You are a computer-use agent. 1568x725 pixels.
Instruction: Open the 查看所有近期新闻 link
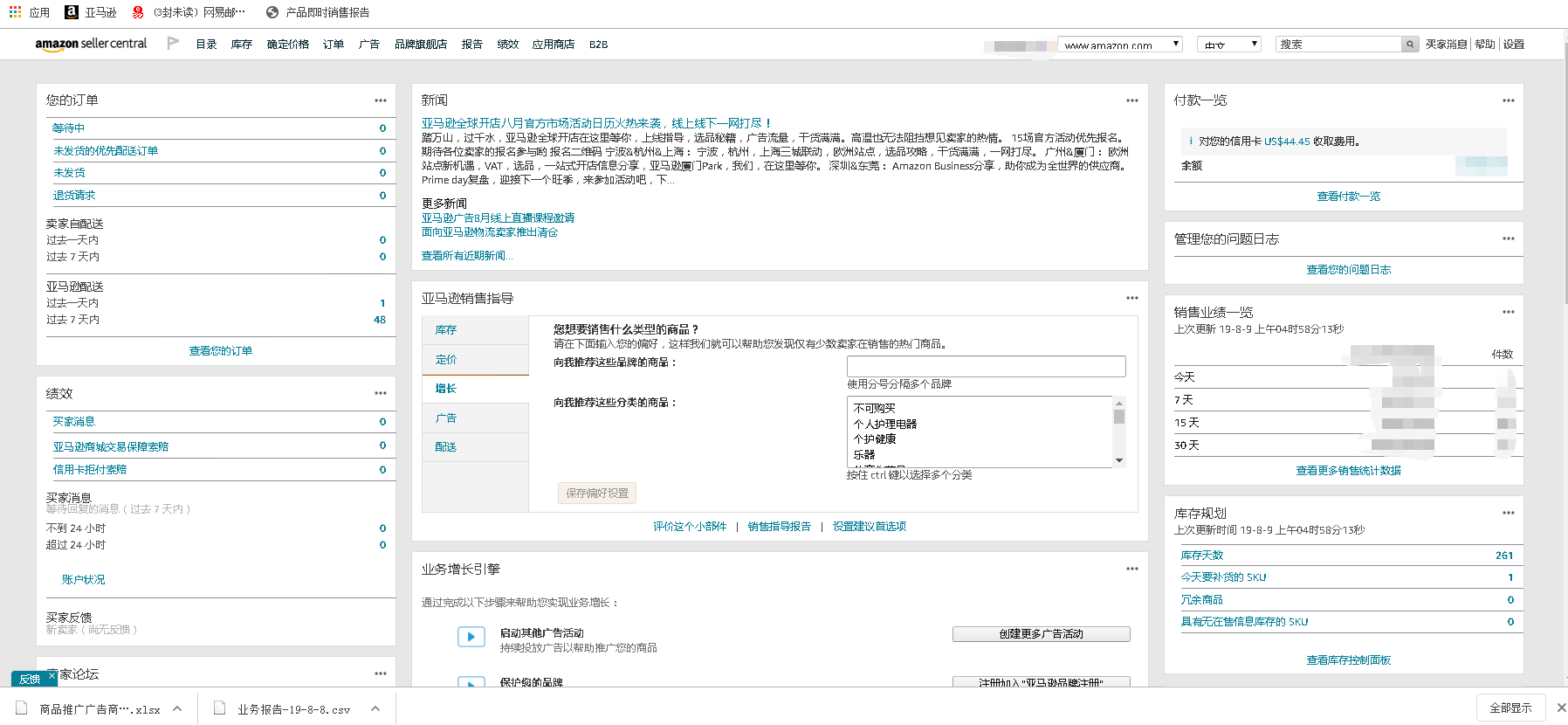pyautogui.click(x=467, y=256)
